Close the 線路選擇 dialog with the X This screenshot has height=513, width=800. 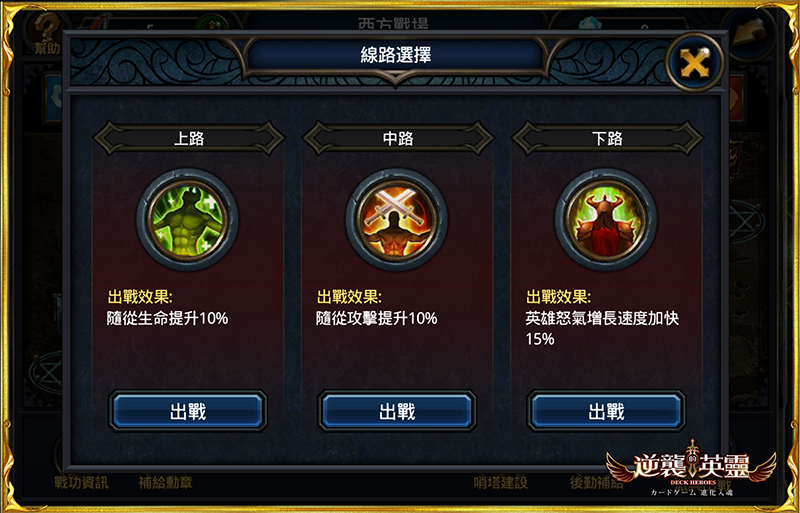[x=695, y=62]
